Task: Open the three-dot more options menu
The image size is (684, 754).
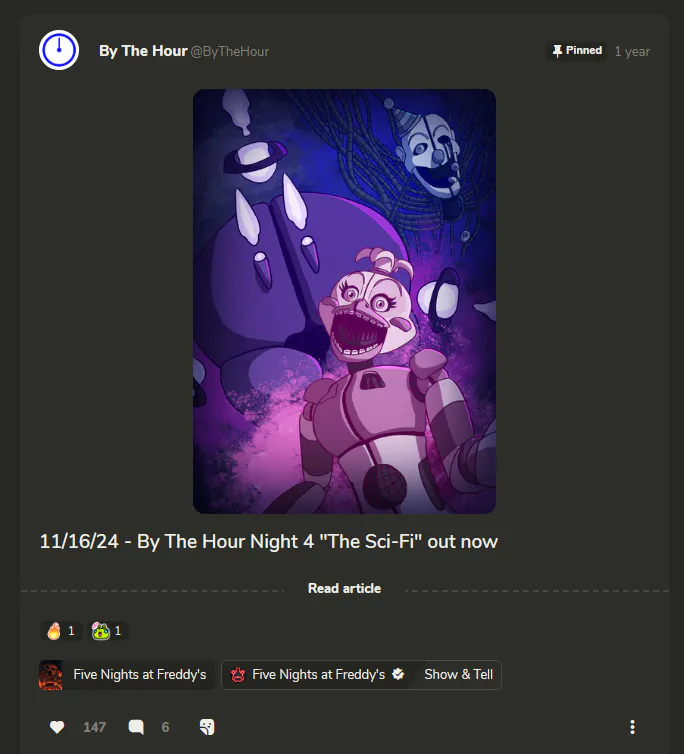Action: [632, 727]
